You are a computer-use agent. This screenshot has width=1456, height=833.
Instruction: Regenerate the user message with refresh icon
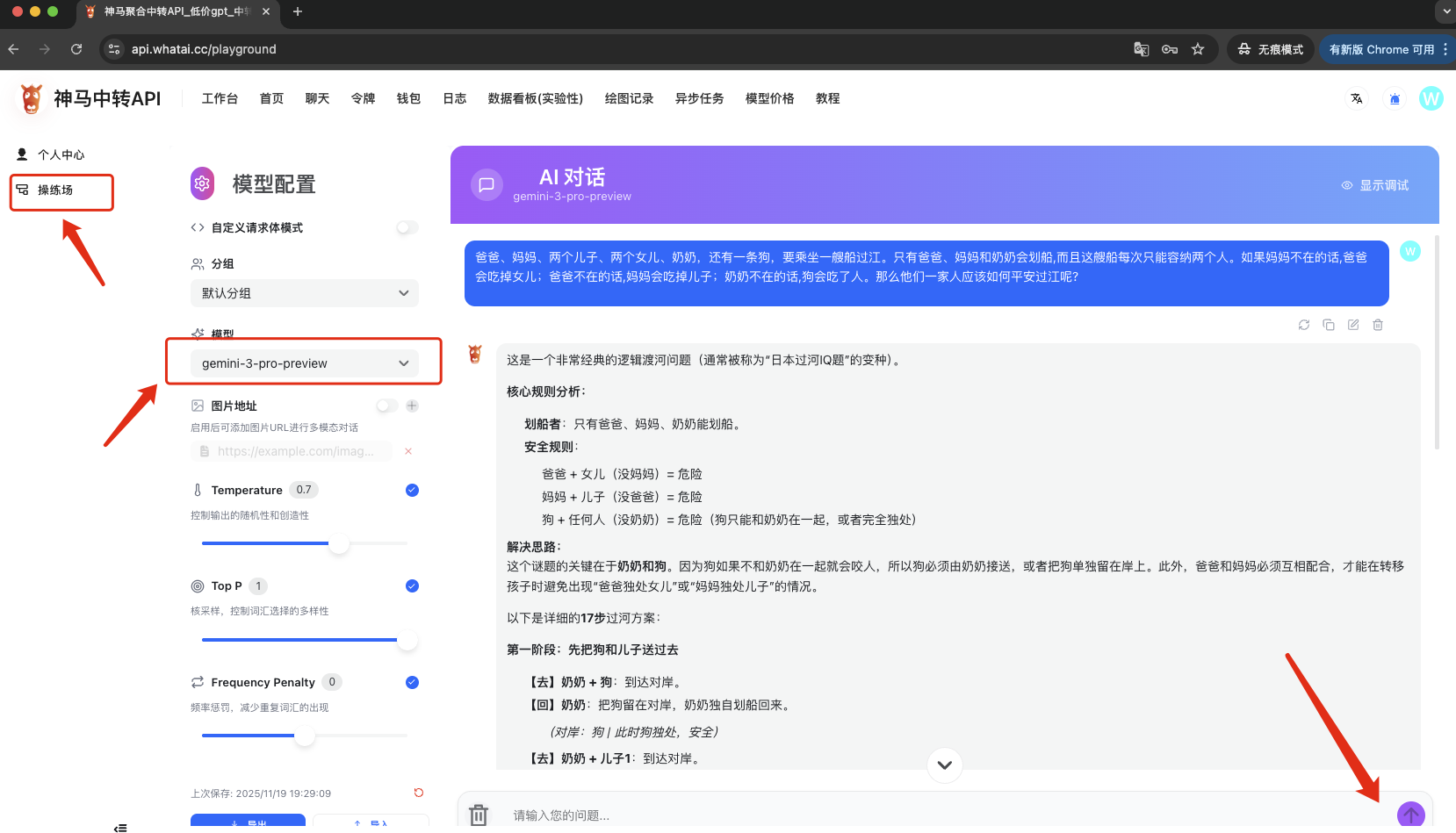coord(1304,325)
